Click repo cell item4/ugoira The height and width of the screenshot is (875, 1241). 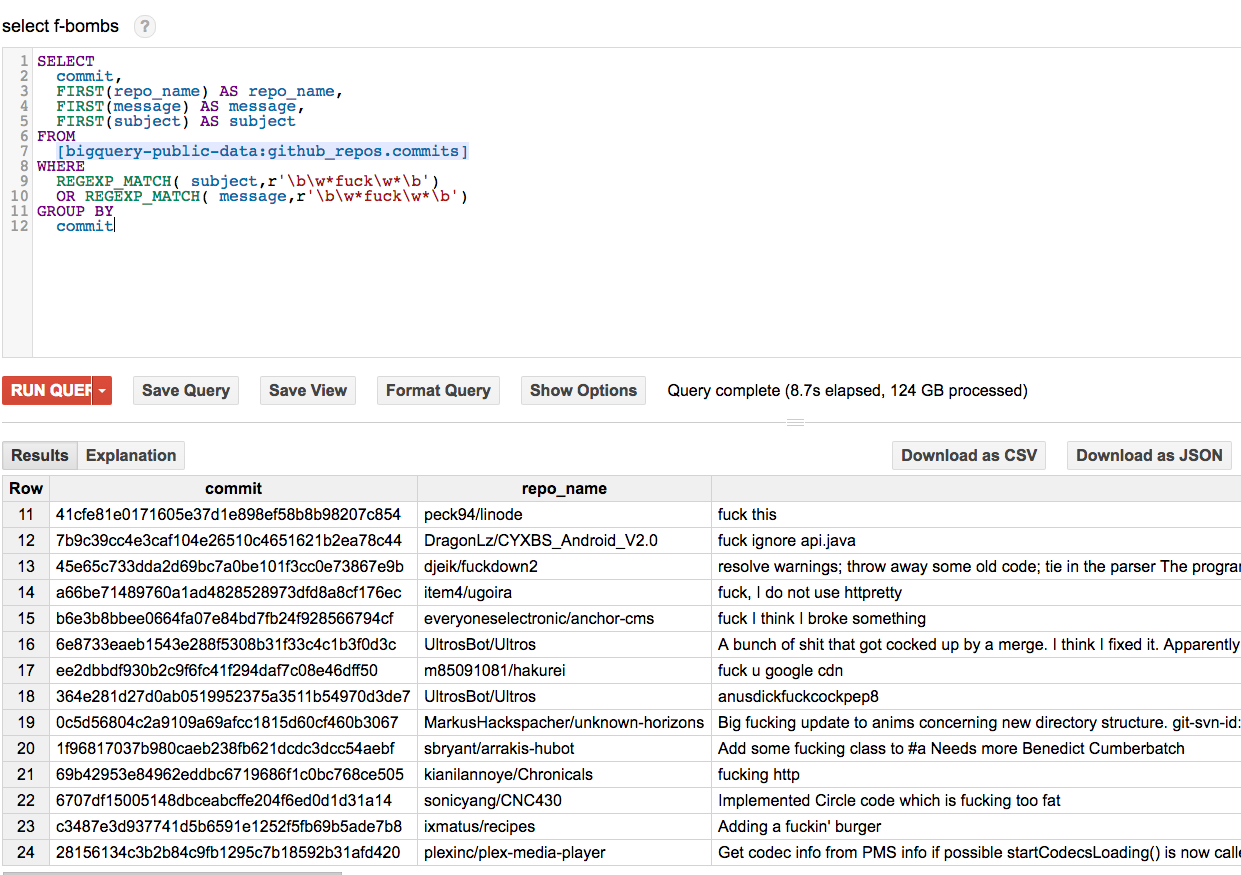click(564, 592)
